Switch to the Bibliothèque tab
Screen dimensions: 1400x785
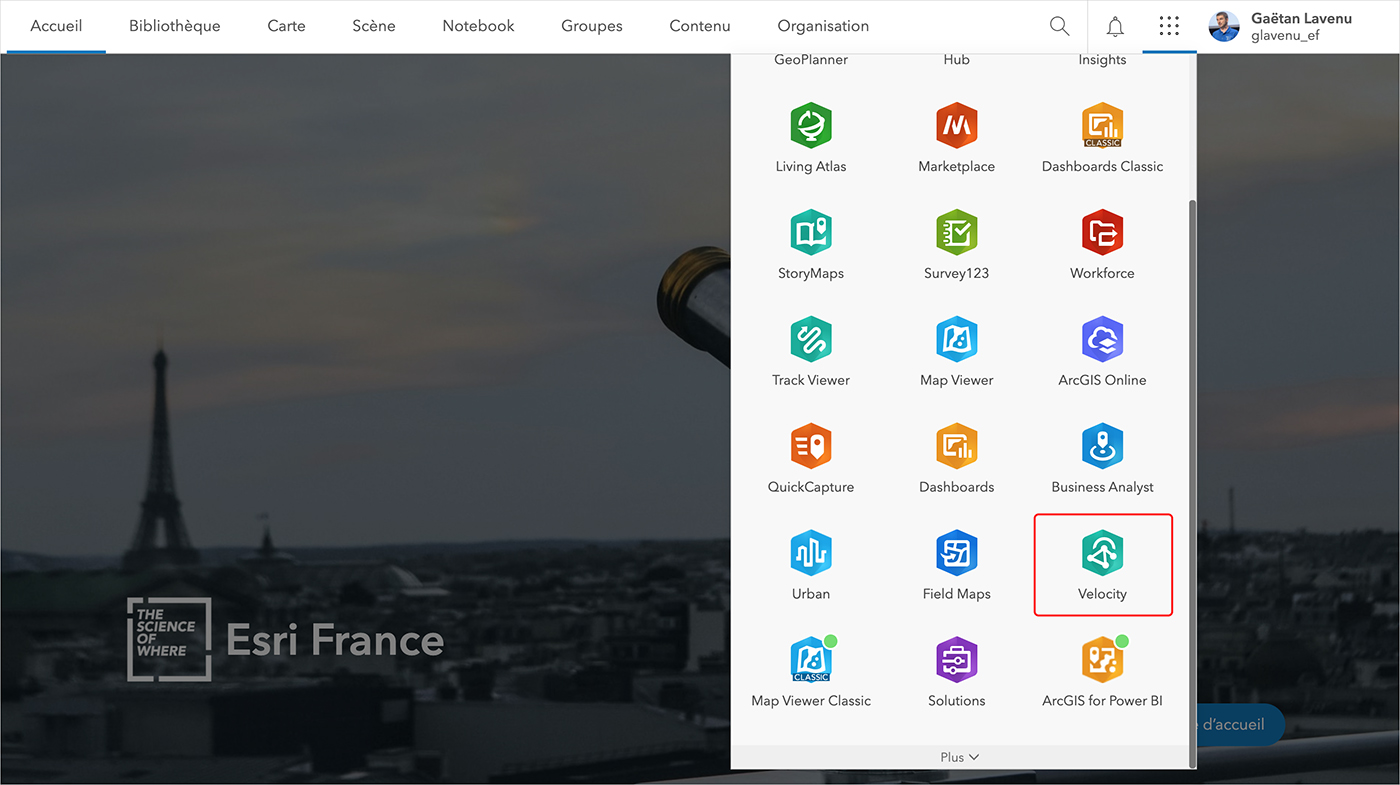point(174,26)
